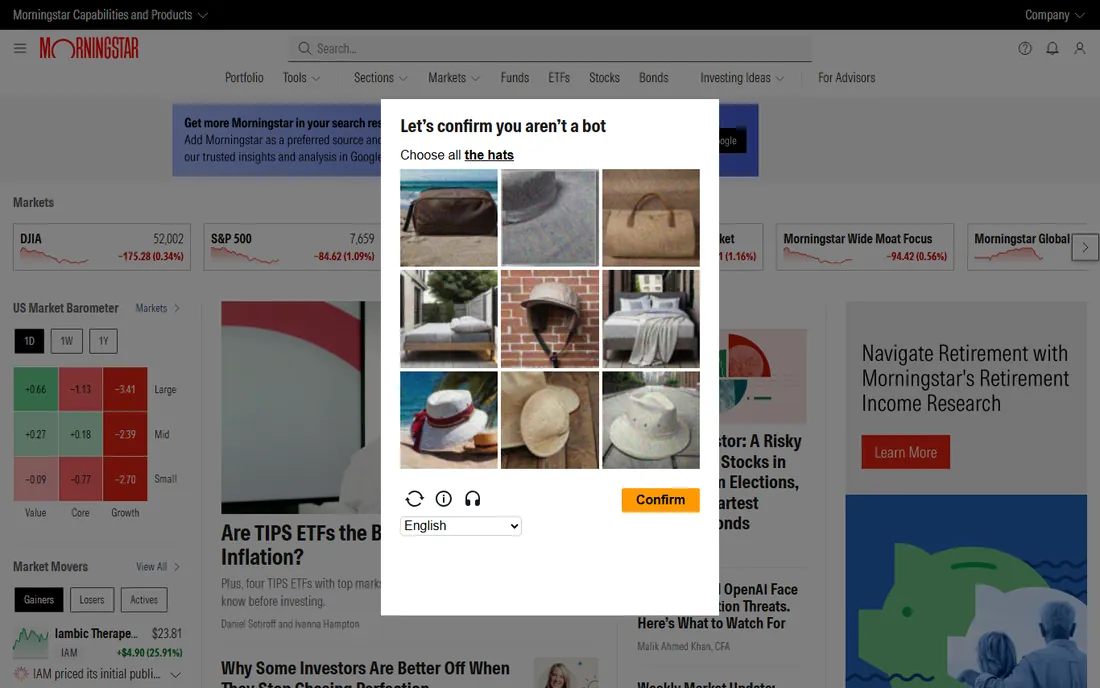Expand the IAM priced its initial publi... news row
Viewport: 1100px width, 688px height.
click(98, 674)
